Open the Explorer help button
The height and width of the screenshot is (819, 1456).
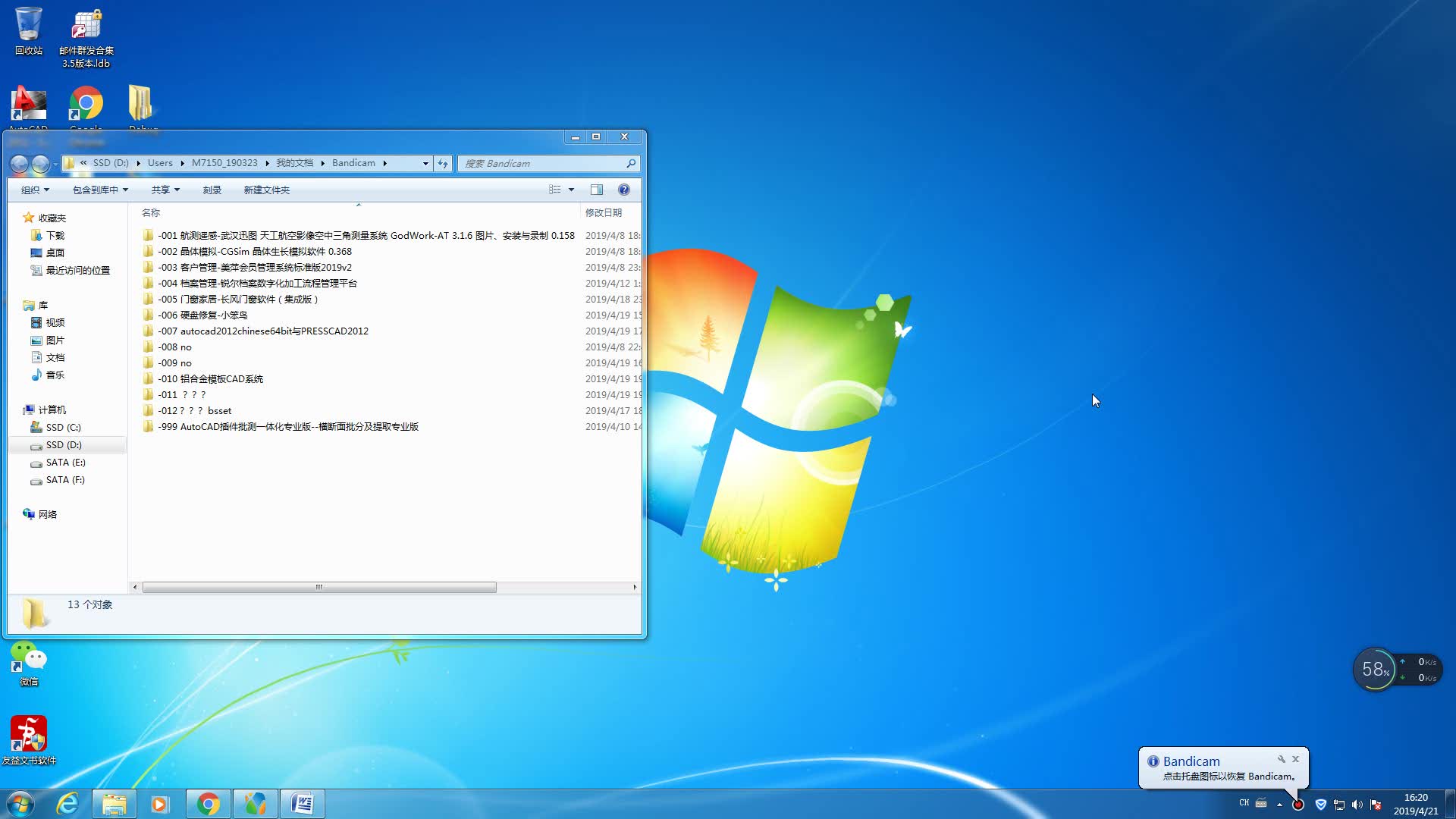[x=624, y=190]
